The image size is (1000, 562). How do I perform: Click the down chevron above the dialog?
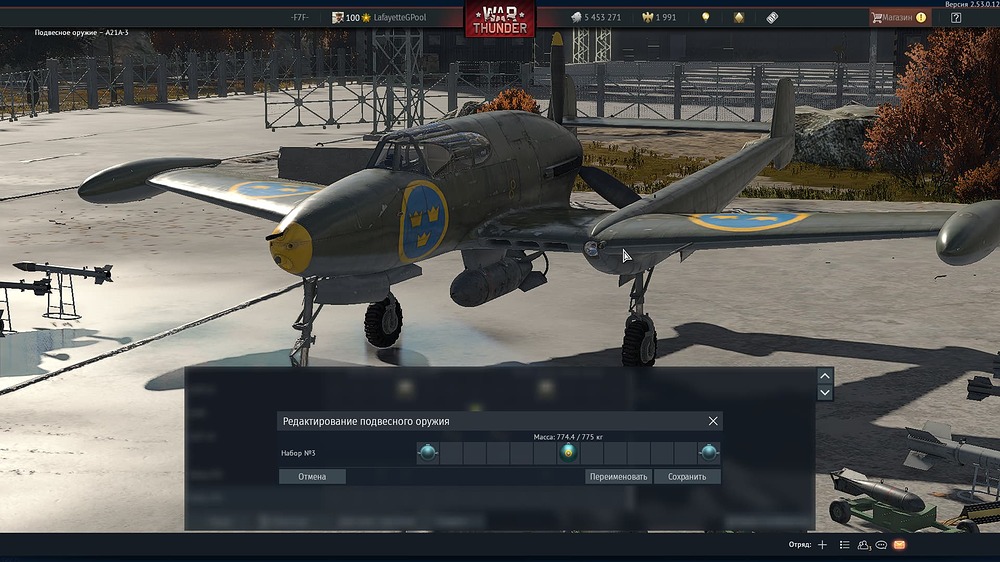pos(825,393)
